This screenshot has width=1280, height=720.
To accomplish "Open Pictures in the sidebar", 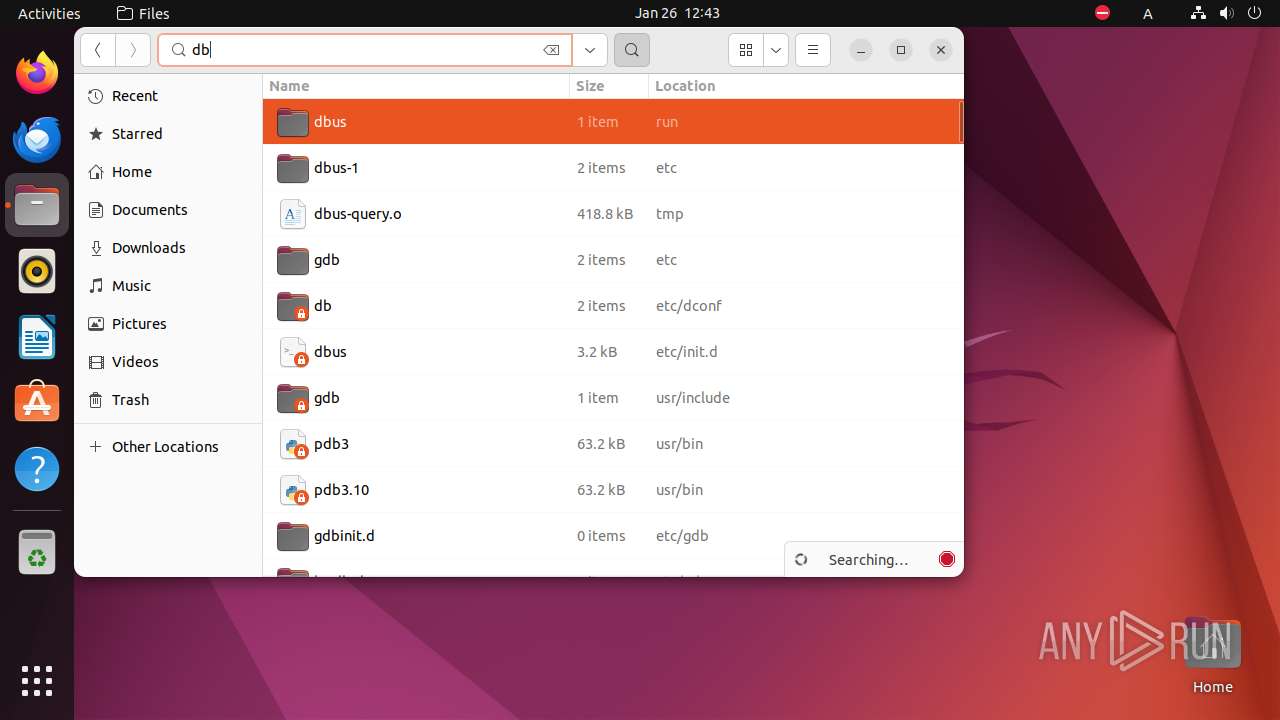I will [x=168, y=324].
